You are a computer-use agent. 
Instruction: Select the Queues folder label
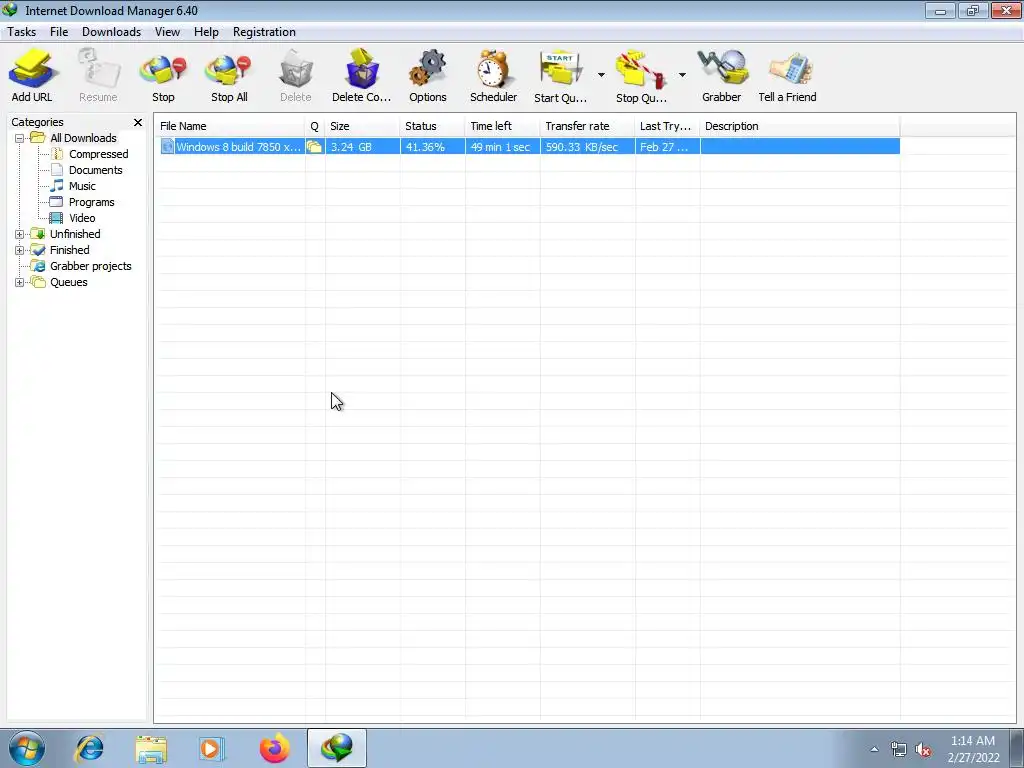click(x=69, y=282)
